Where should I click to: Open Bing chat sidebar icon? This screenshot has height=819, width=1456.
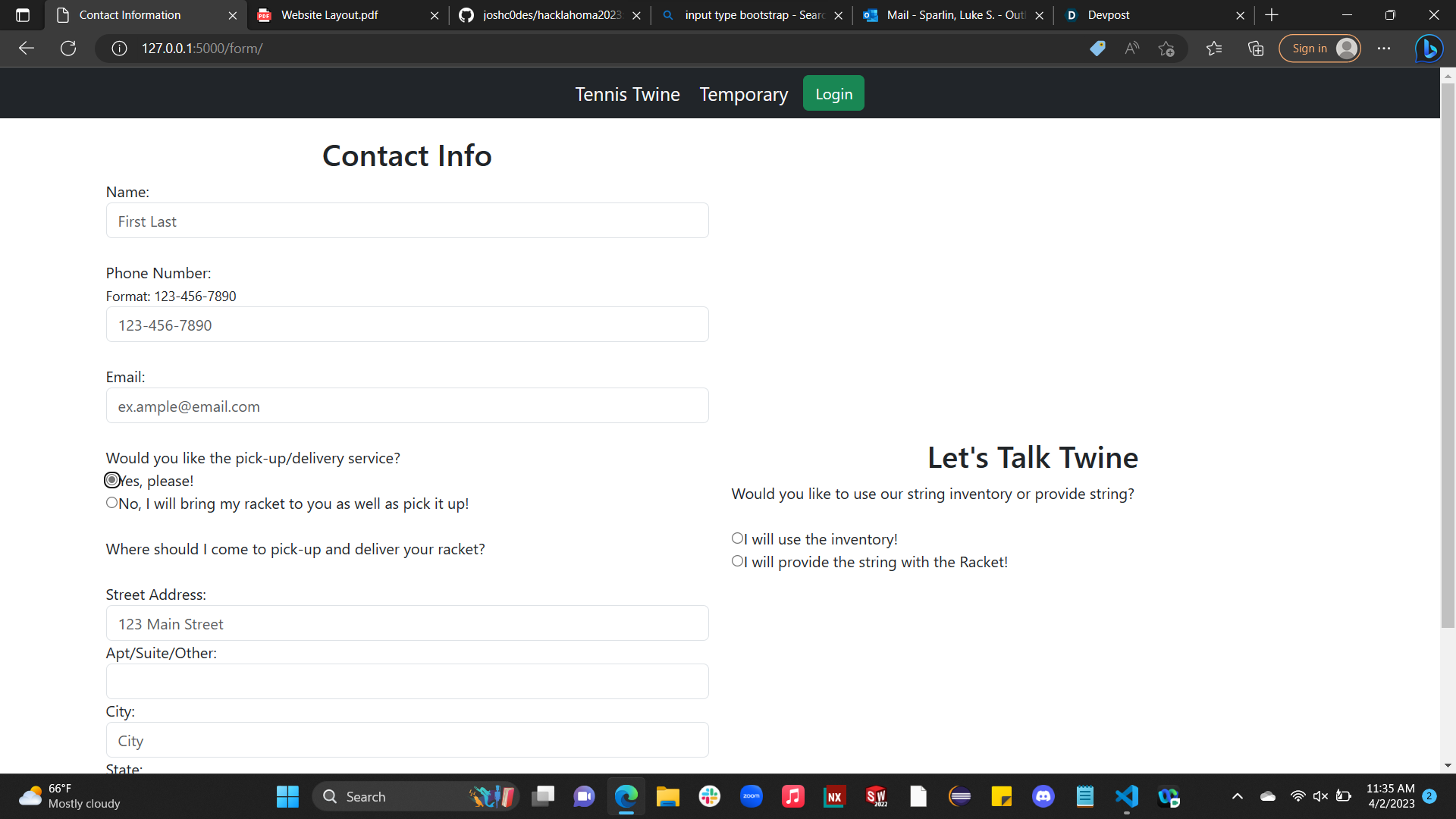click(1429, 49)
